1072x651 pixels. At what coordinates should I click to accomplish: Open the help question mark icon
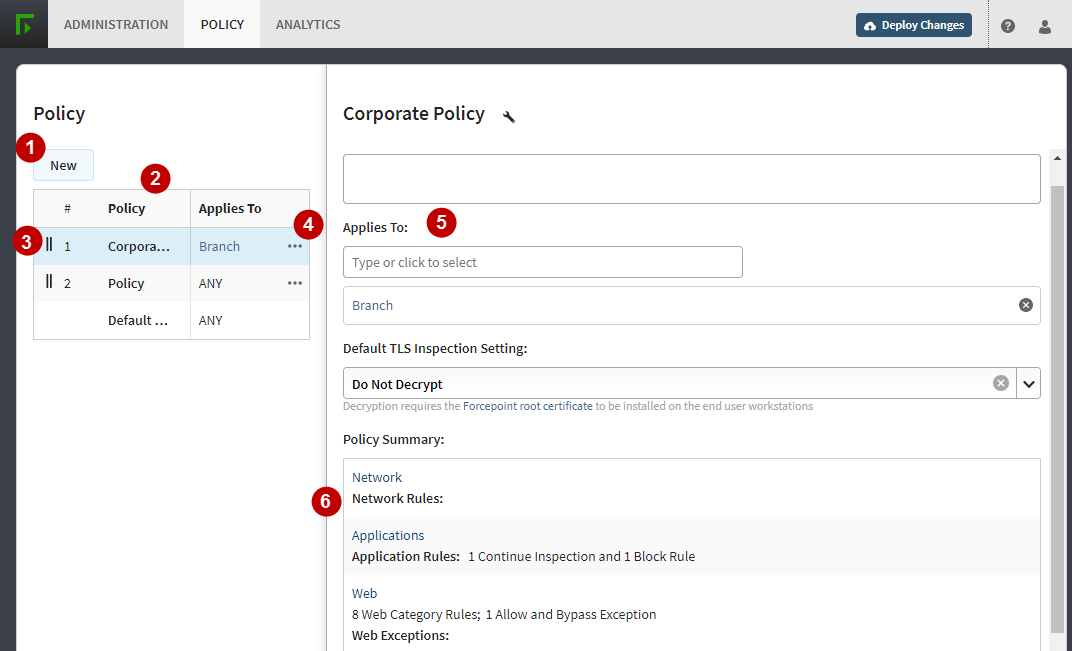[x=1008, y=26]
